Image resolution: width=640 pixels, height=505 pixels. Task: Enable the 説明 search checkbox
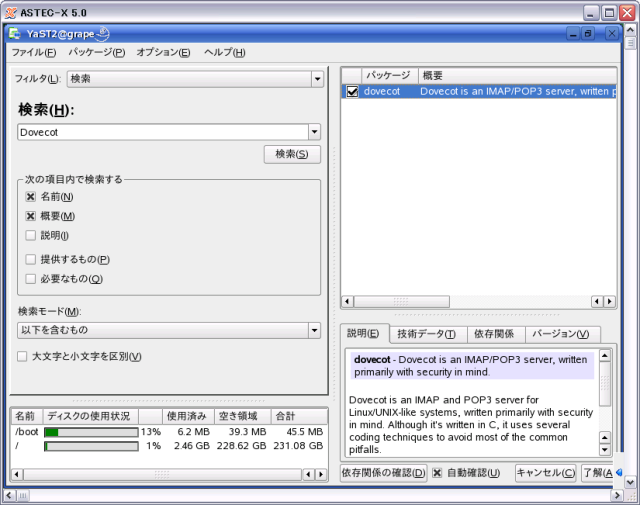[x=31, y=235]
